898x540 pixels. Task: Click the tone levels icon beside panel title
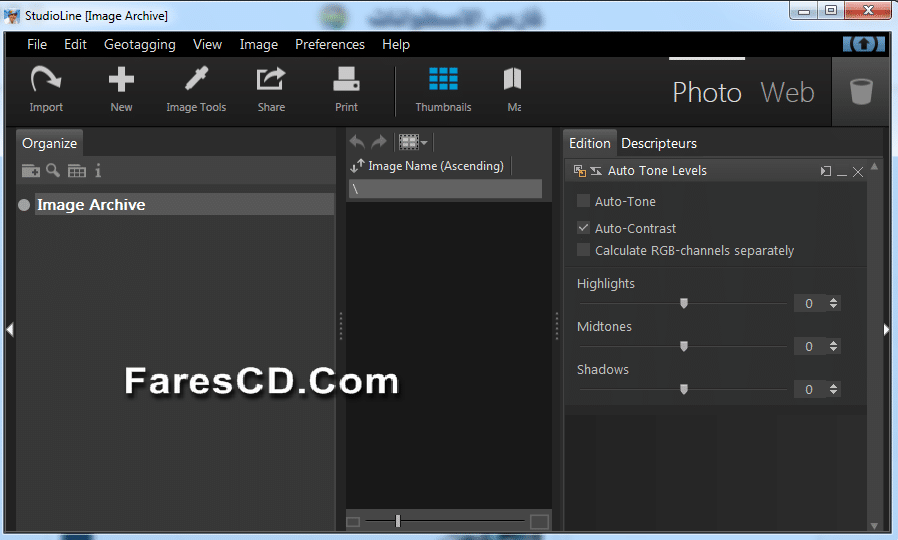[596, 171]
